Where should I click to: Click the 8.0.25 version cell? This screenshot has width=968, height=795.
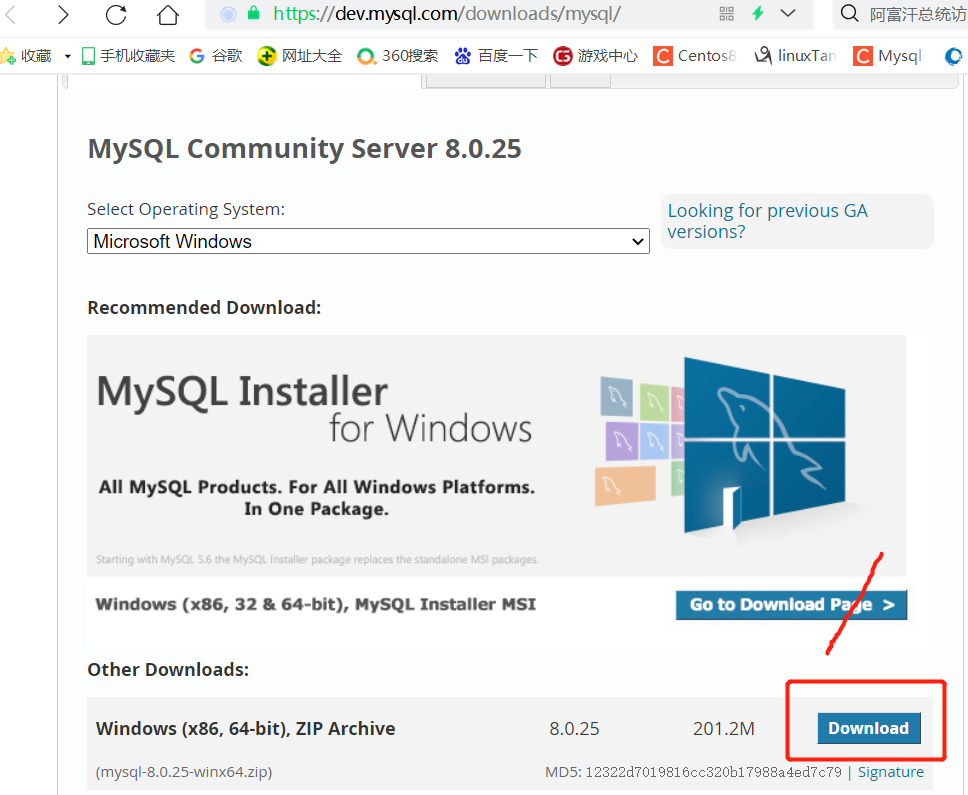tap(574, 729)
